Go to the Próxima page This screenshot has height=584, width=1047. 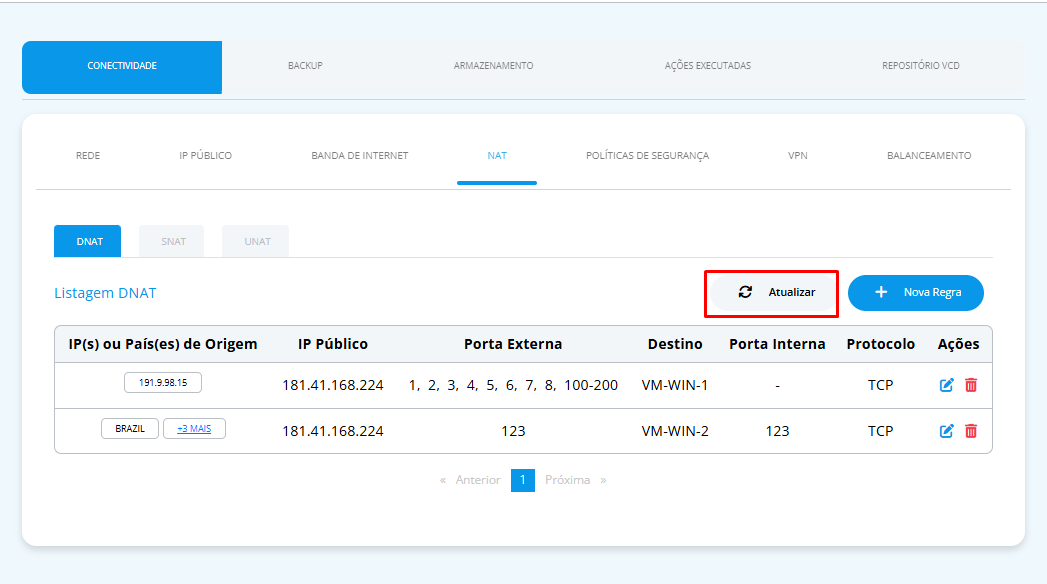(x=568, y=480)
